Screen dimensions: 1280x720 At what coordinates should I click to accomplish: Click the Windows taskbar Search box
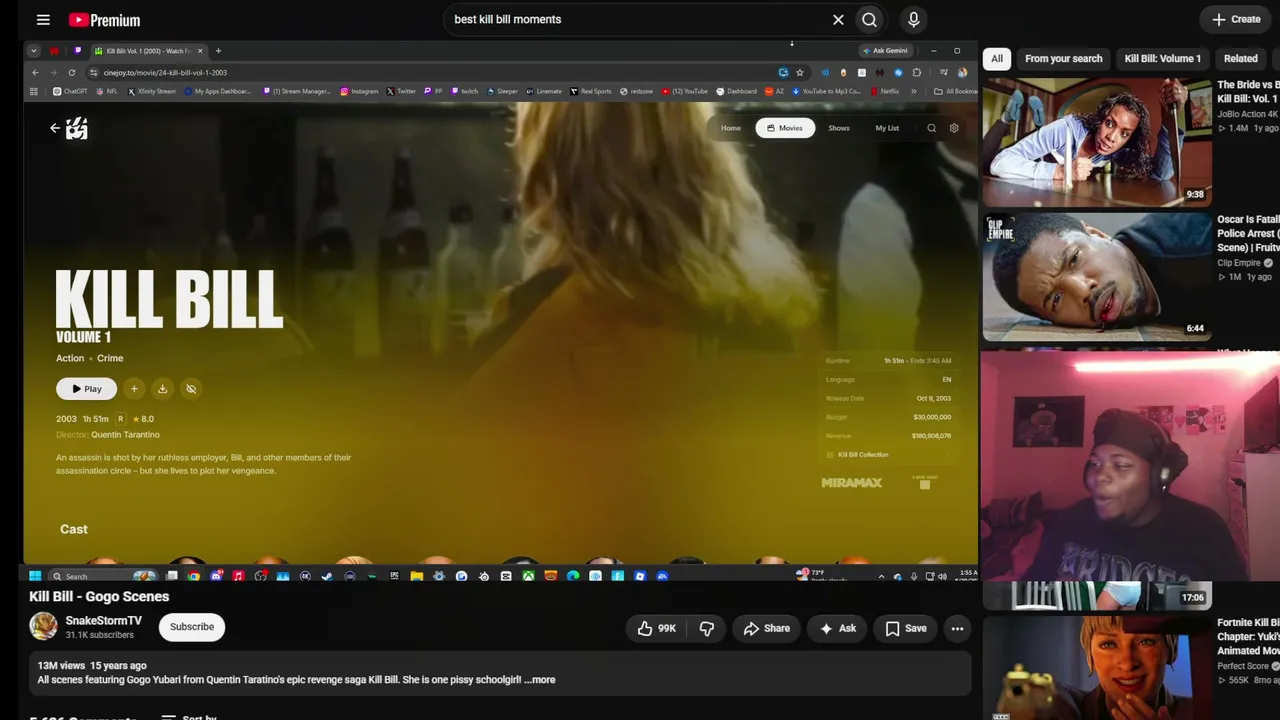[104, 576]
